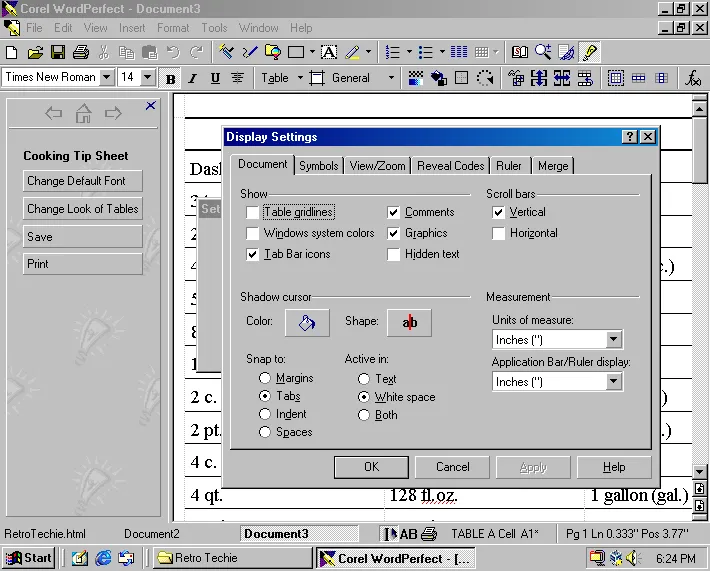This screenshot has height=571, width=710.
Task: Toggle the Graphics checkbox
Action: pyautogui.click(x=393, y=234)
